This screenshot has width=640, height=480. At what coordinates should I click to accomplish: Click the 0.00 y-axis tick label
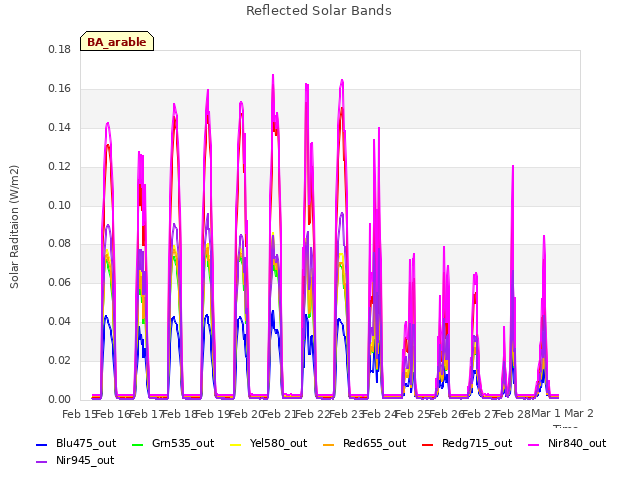coord(60,399)
